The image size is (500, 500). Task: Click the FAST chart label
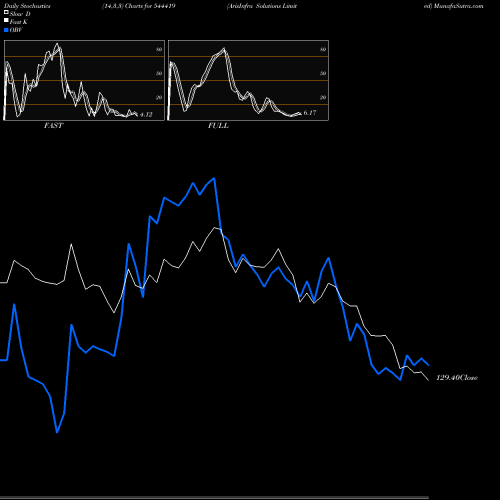[x=53, y=126]
